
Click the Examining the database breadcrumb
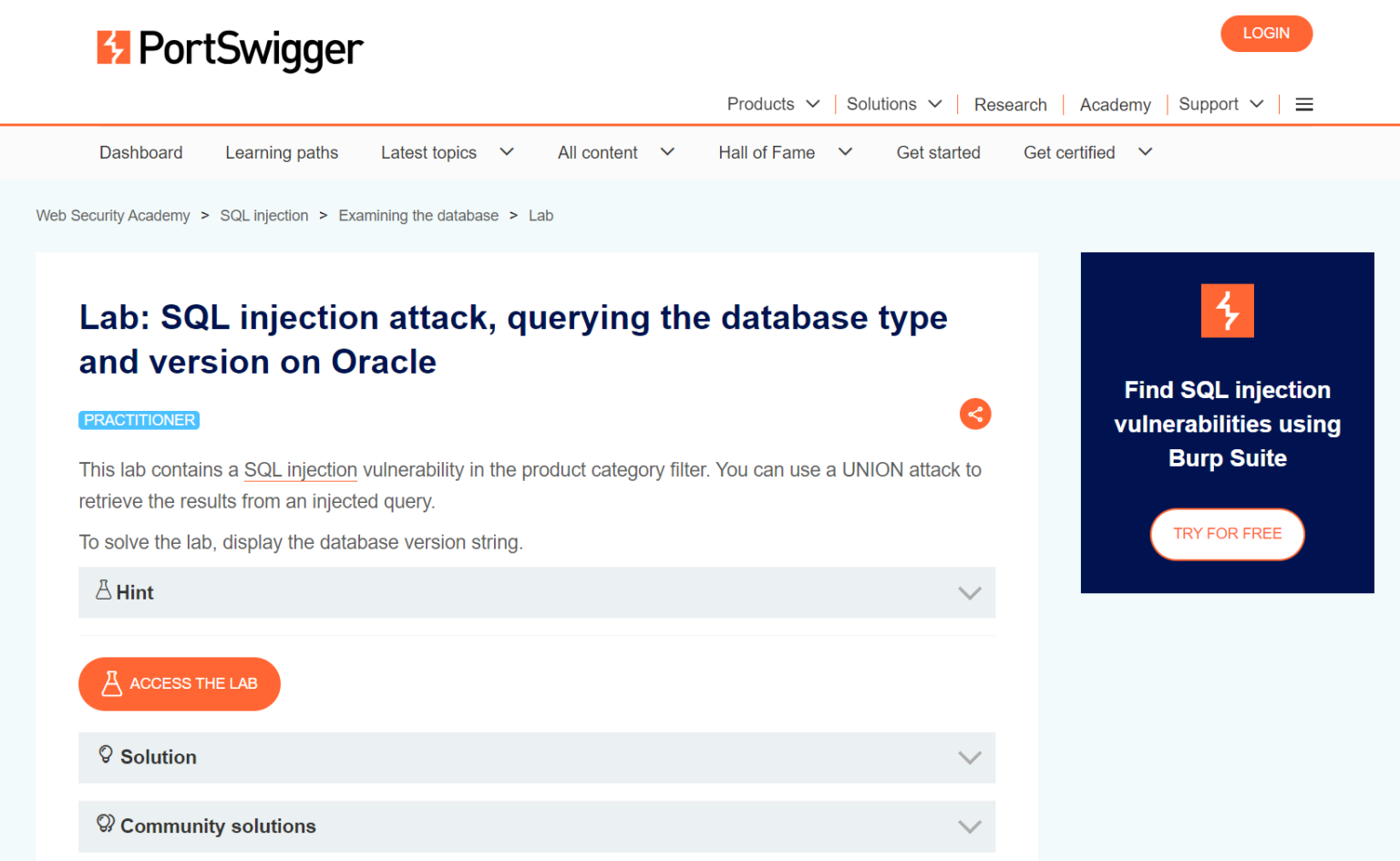click(x=418, y=216)
